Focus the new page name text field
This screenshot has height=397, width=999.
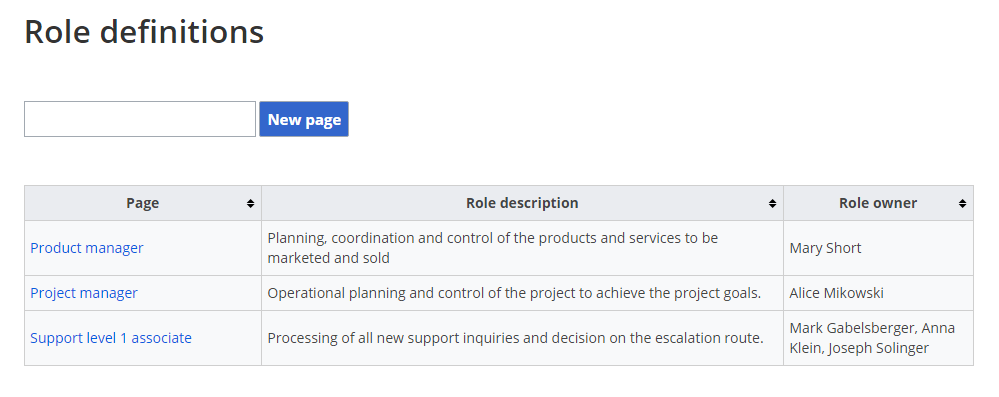coord(140,119)
